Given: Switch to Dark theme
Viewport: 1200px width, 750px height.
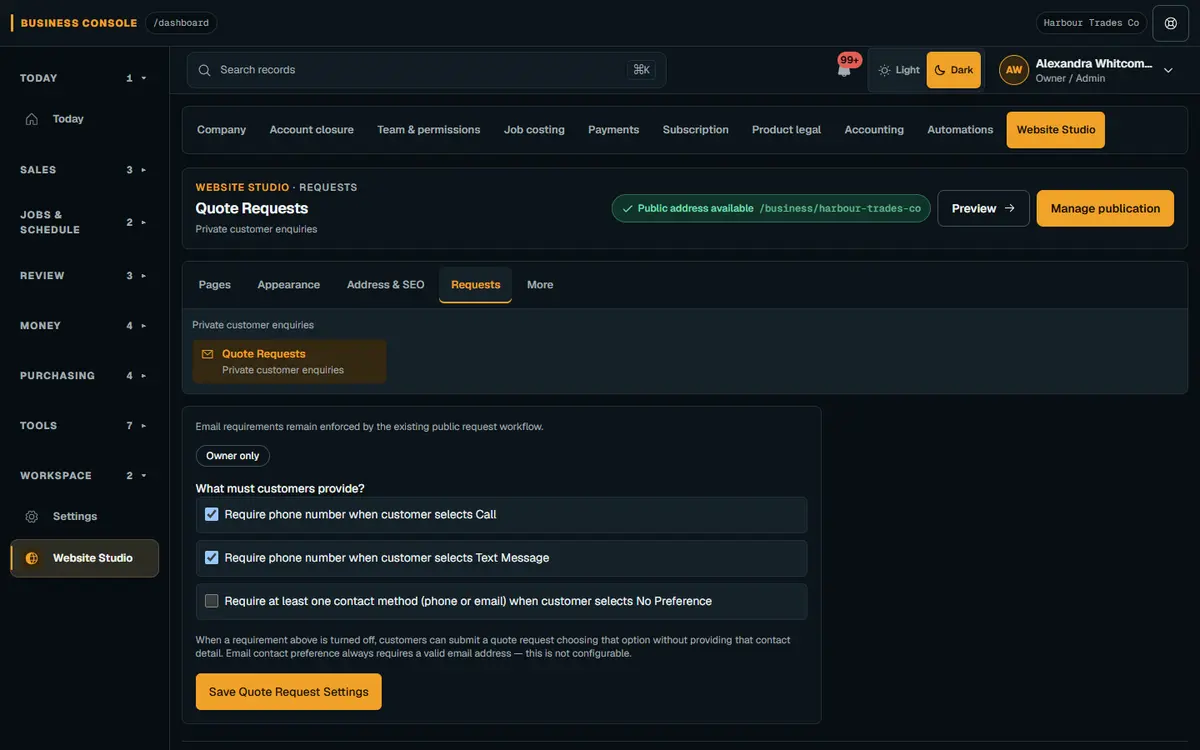Looking at the screenshot, I should [954, 70].
